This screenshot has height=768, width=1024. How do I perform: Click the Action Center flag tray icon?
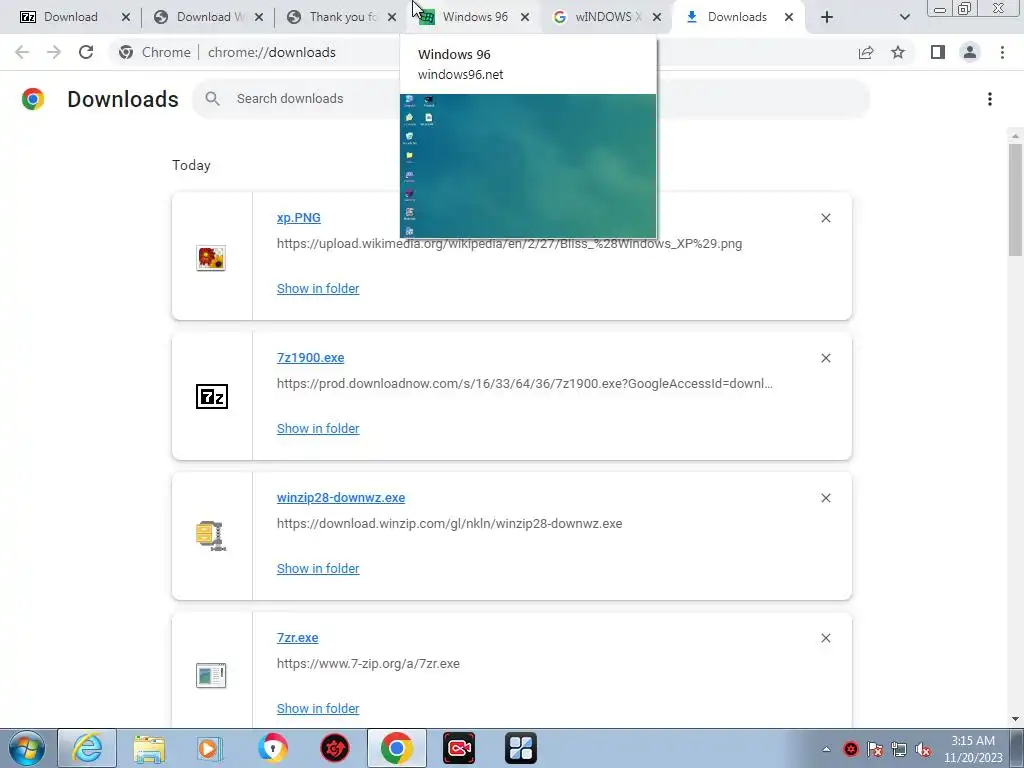coord(874,749)
